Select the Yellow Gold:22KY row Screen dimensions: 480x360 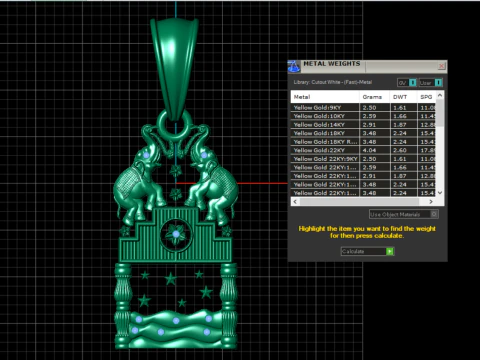coord(363,150)
